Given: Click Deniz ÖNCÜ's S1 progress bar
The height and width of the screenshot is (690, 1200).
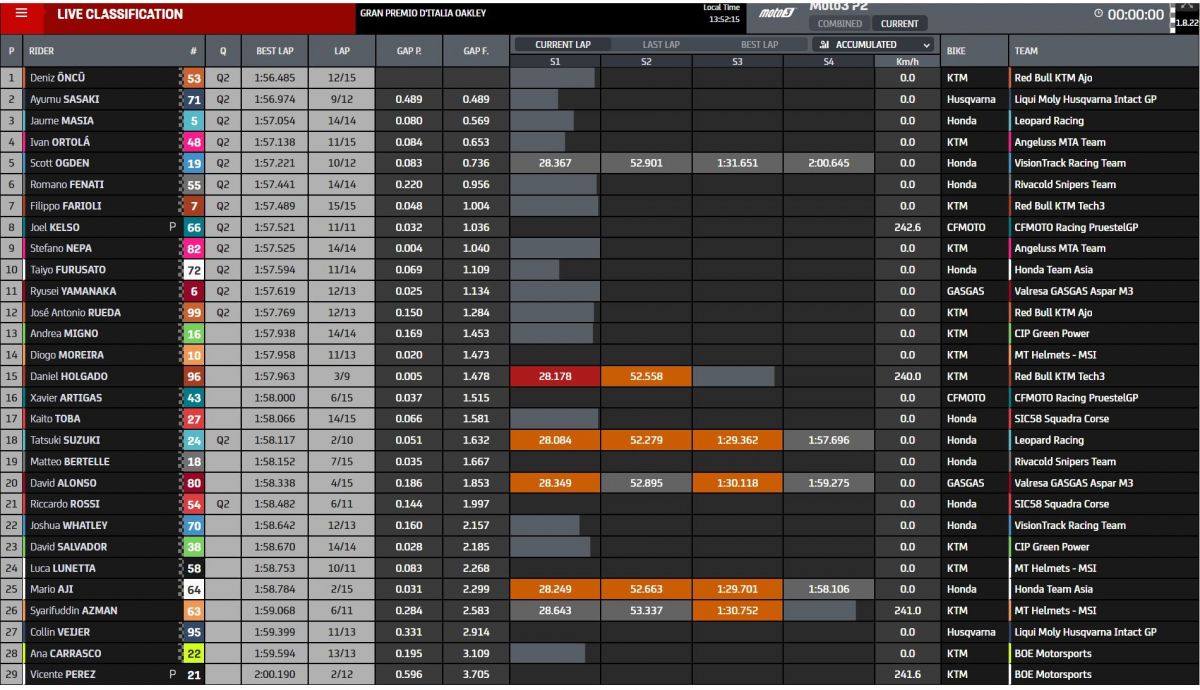Looking at the screenshot, I should coord(553,78).
